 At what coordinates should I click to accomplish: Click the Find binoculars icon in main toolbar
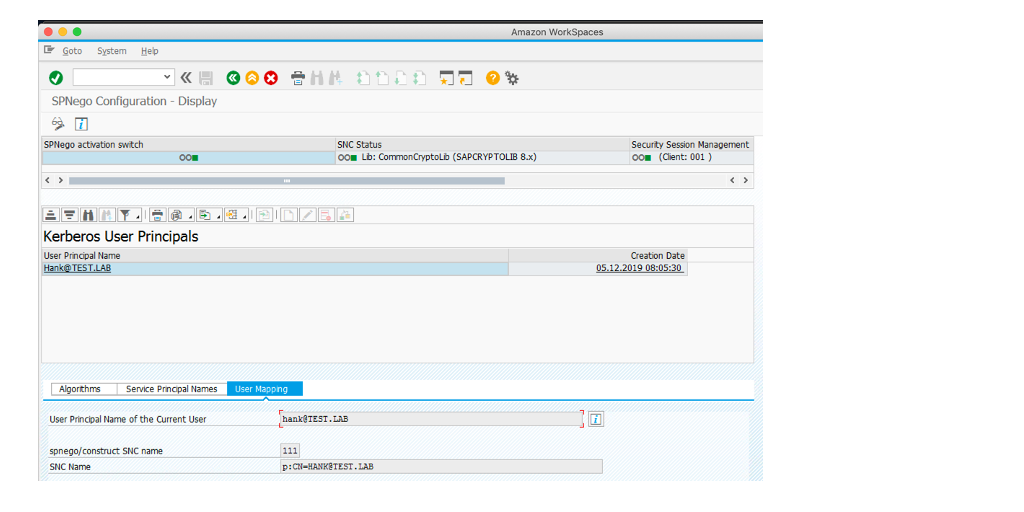(x=317, y=78)
